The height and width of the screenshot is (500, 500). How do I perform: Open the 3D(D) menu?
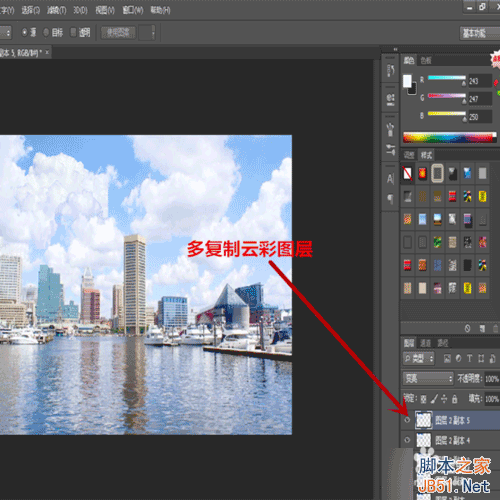point(80,11)
